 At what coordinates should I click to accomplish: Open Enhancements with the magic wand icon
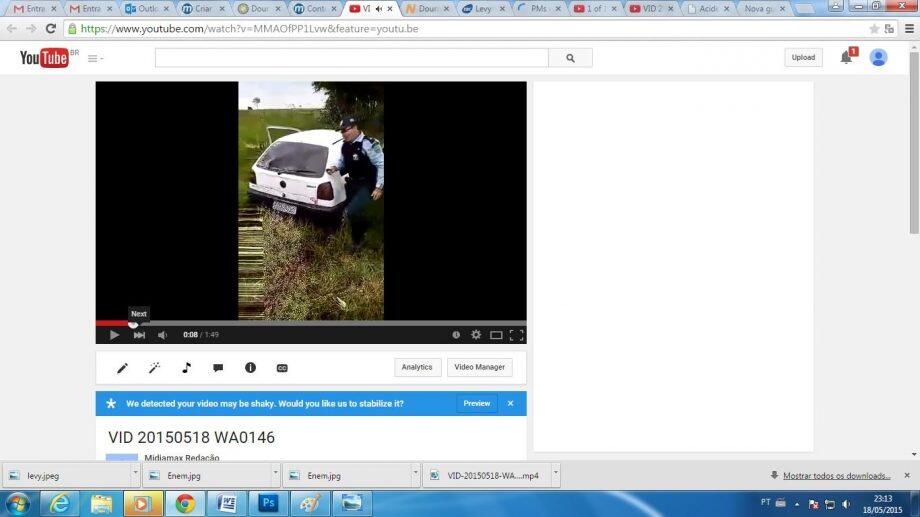154,368
